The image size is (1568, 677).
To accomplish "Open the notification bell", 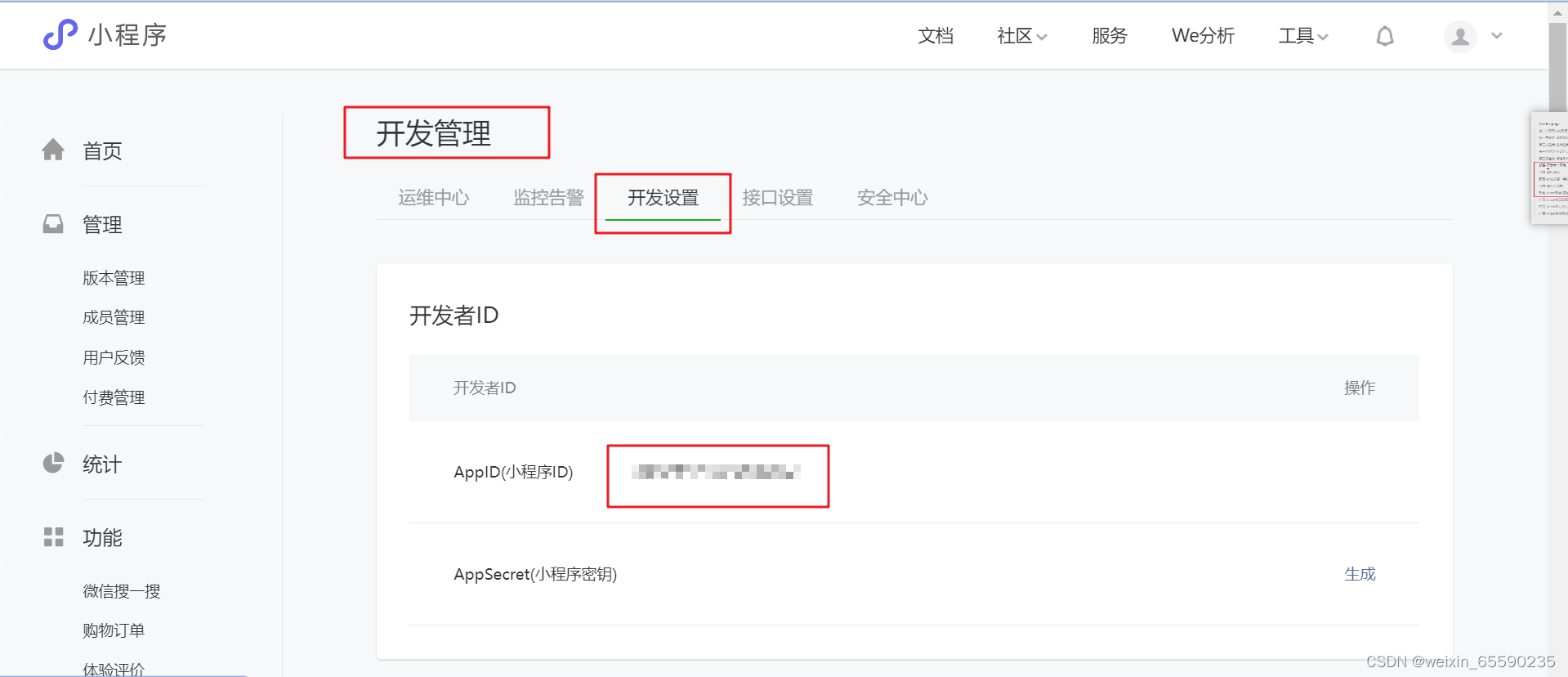I will (x=1385, y=36).
